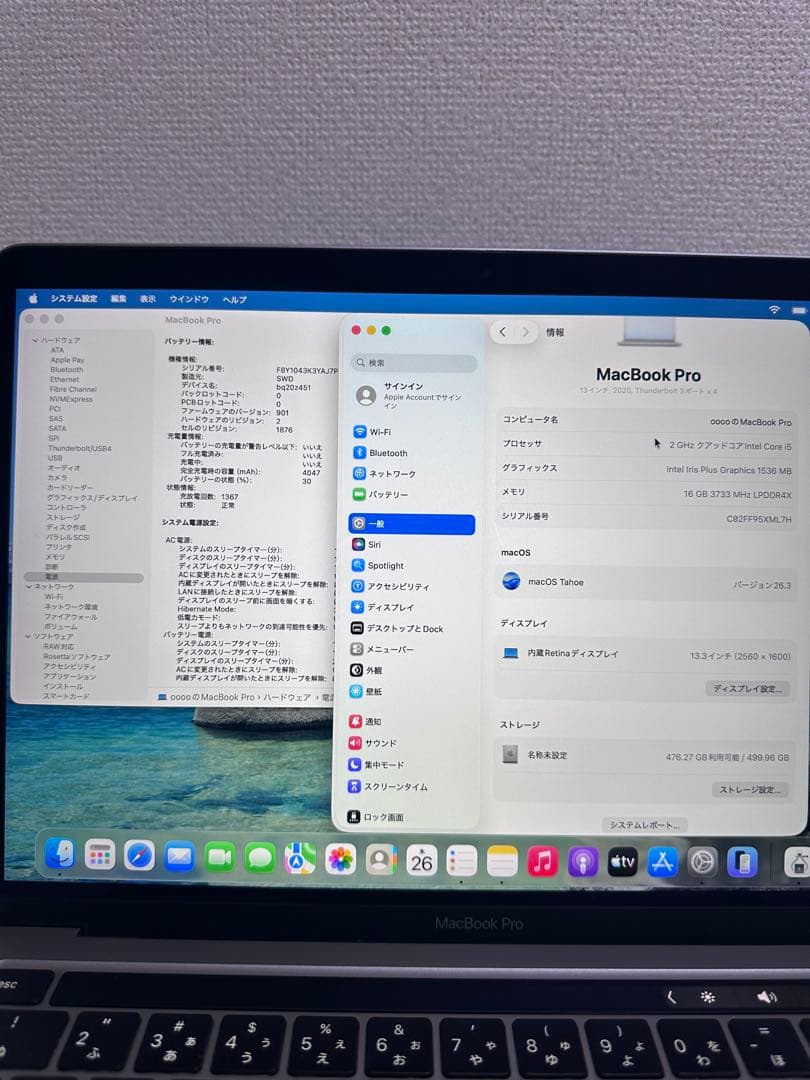Image resolution: width=810 pixels, height=1080 pixels.
Task: Open the 編集 menu
Action: [118, 299]
